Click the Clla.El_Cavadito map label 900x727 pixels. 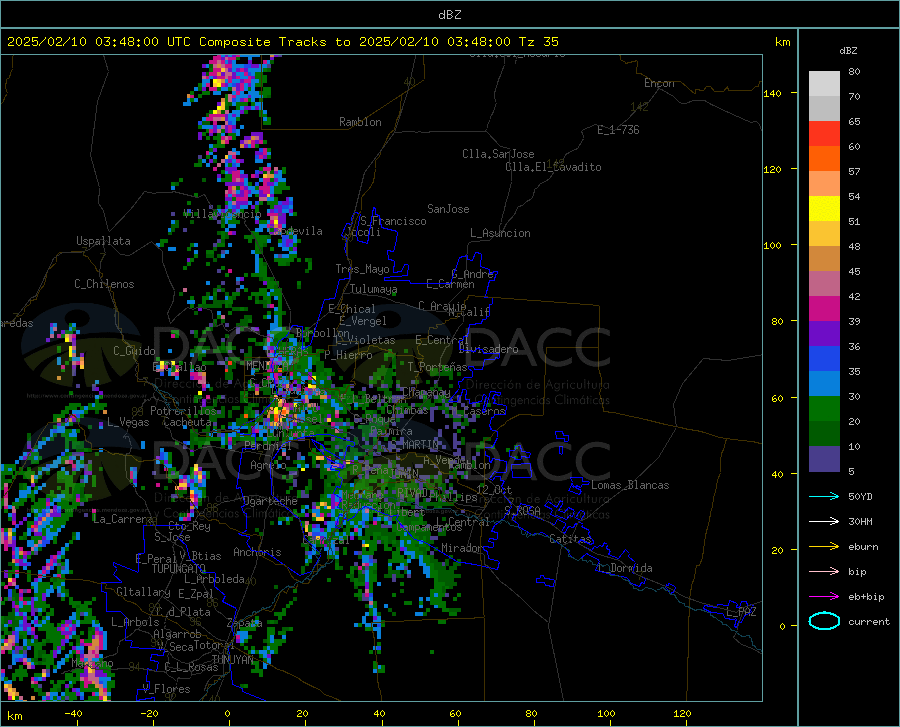(553, 167)
